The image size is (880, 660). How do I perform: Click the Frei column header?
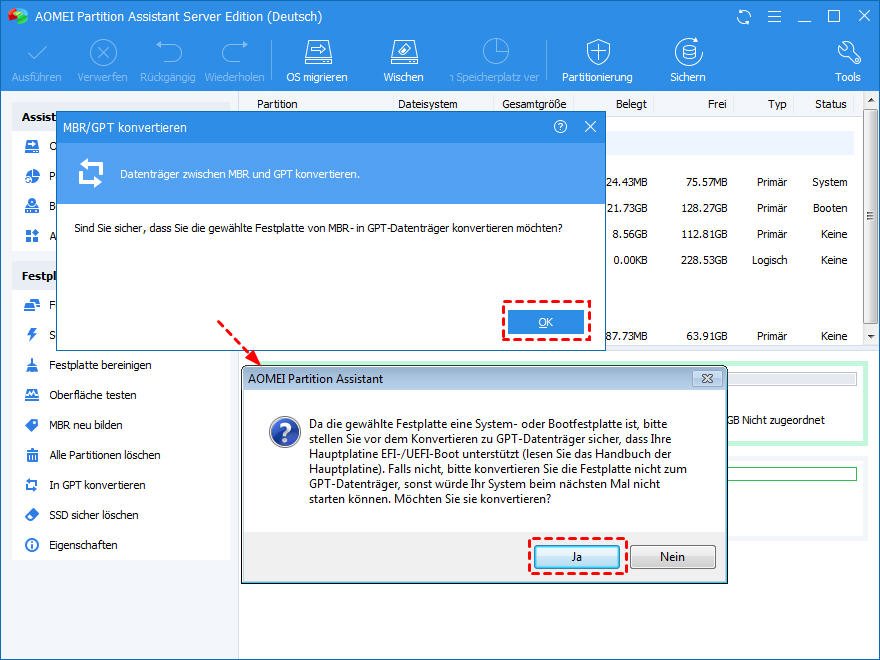coord(717,104)
